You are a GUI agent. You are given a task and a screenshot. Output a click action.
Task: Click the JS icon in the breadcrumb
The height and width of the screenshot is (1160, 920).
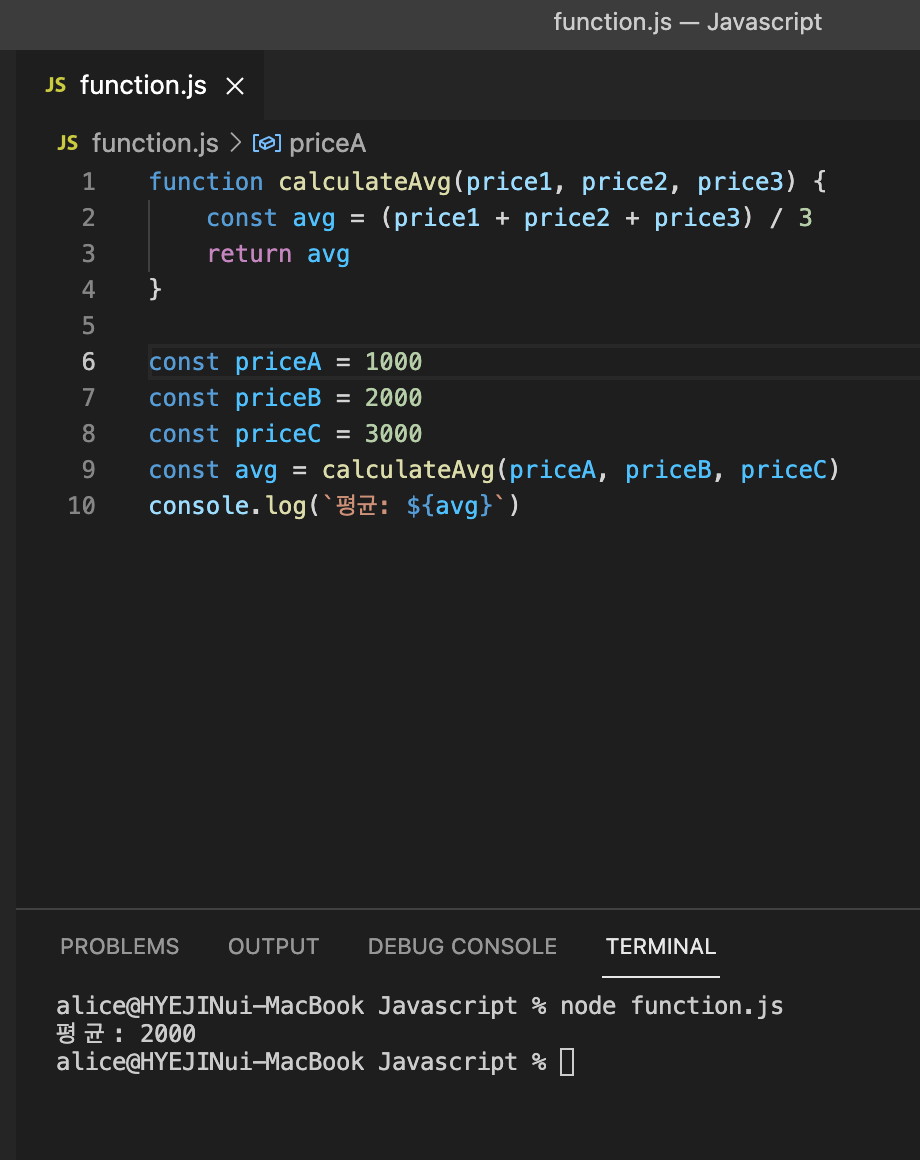(x=67, y=144)
